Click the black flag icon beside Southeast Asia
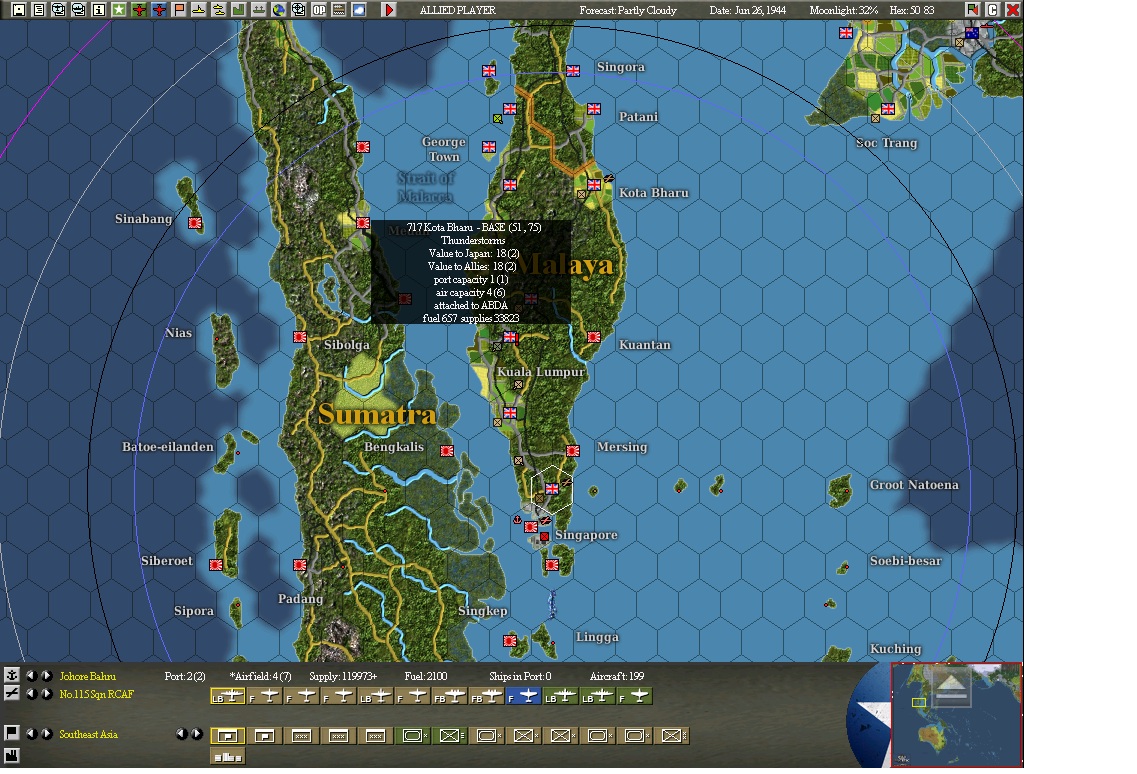The width and height of the screenshot is (1137, 774). coord(12,733)
